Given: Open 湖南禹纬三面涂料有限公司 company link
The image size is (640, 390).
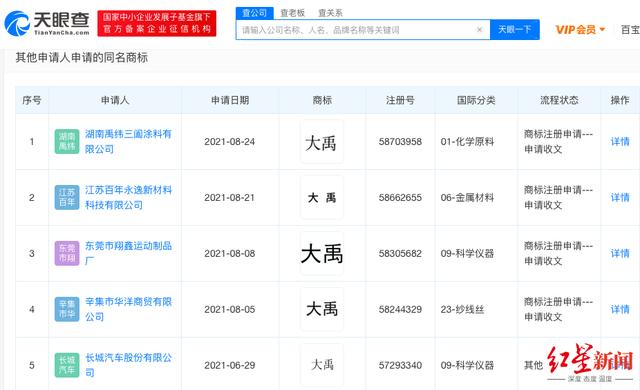Looking at the screenshot, I should (128, 141).
